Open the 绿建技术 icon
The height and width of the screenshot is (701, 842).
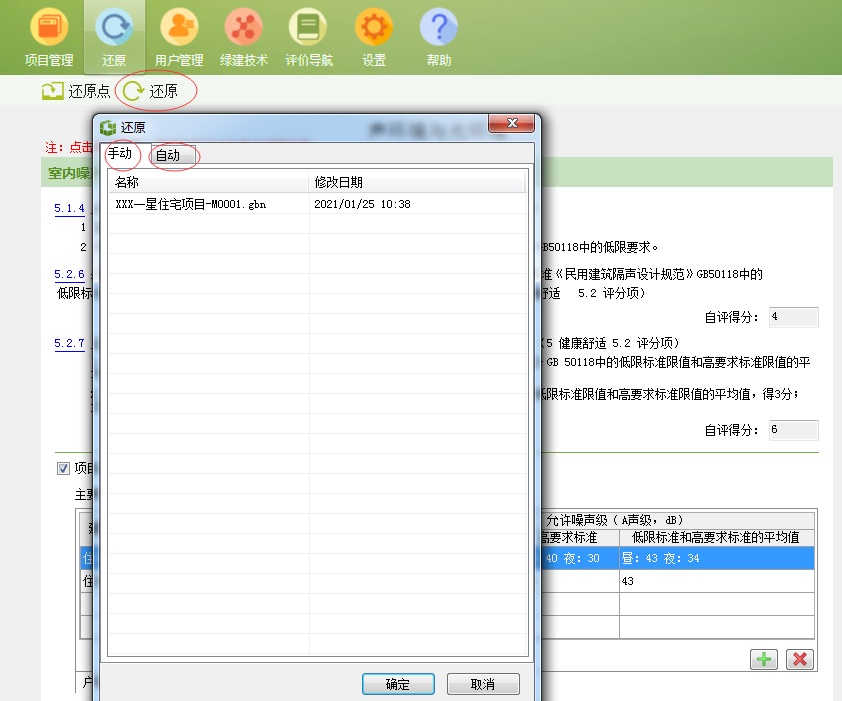[x=243, y=36]
